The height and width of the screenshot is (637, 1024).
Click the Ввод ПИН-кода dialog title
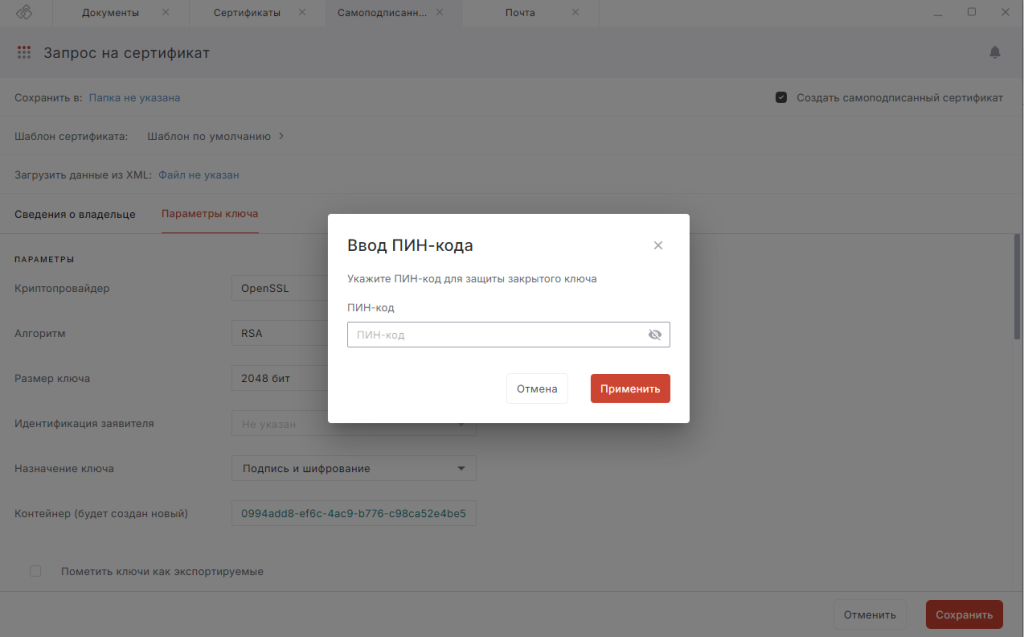click(410, 245)
